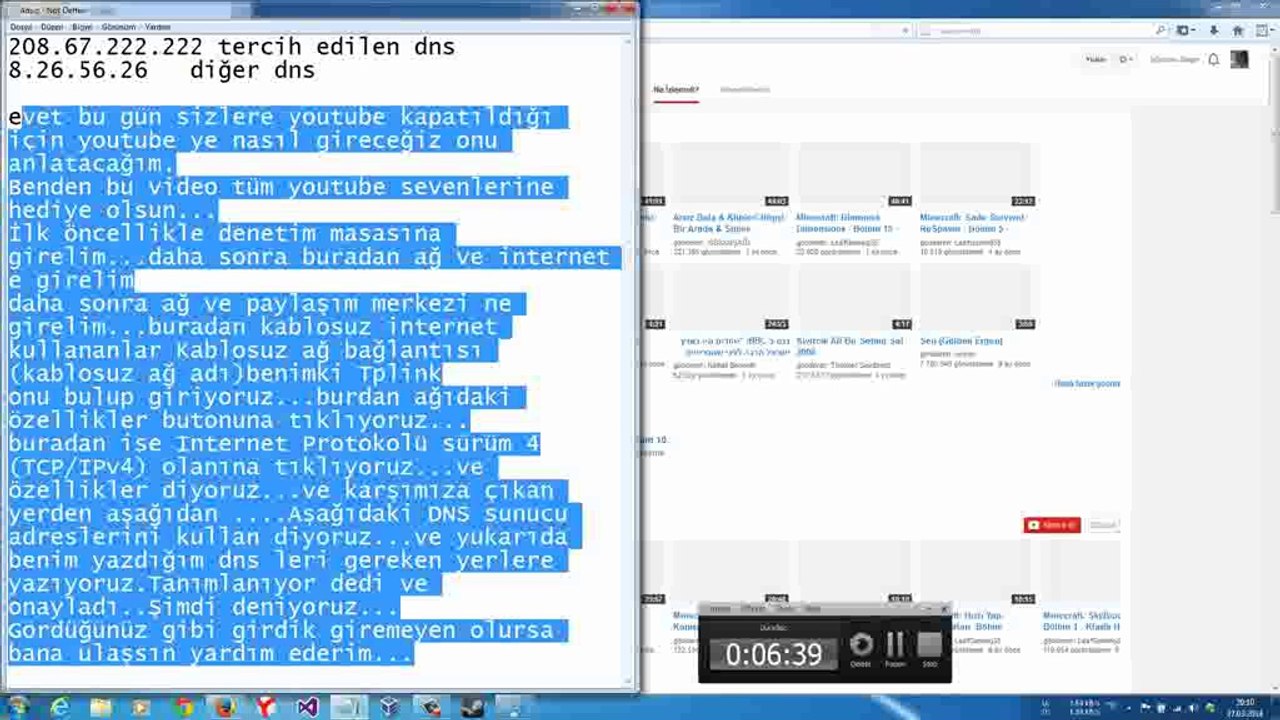Click the red YouTube subscribe button
The image size is (1280, 720).
[1052, 525]
